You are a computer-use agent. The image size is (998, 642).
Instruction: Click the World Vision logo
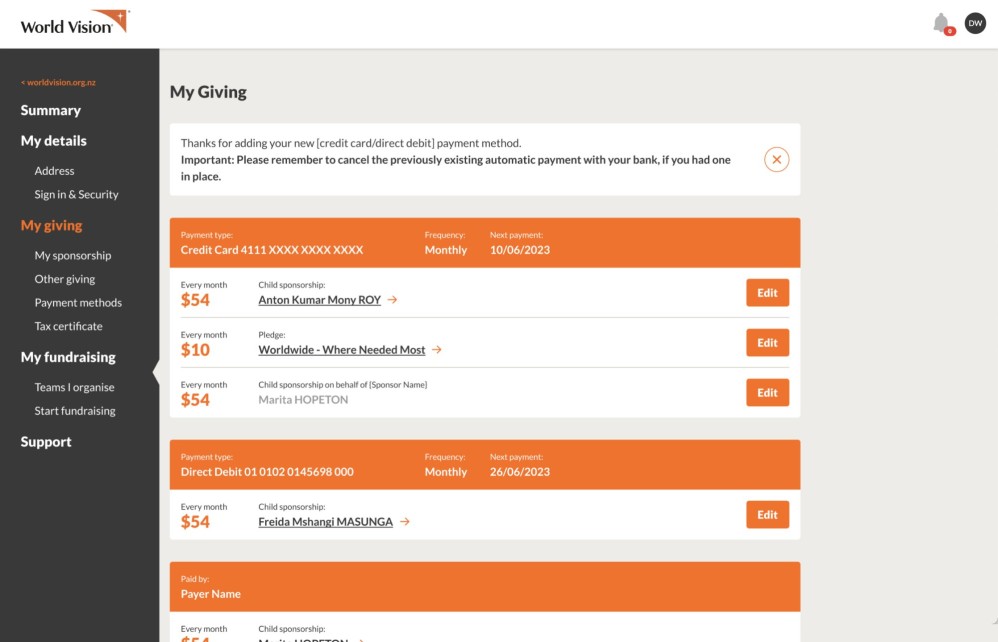[x=75, y=23]
